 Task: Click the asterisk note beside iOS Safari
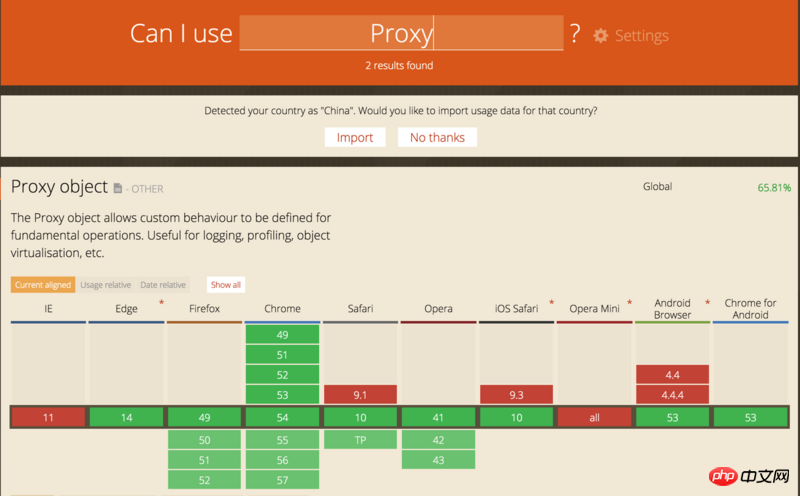[x=551, y=301]
